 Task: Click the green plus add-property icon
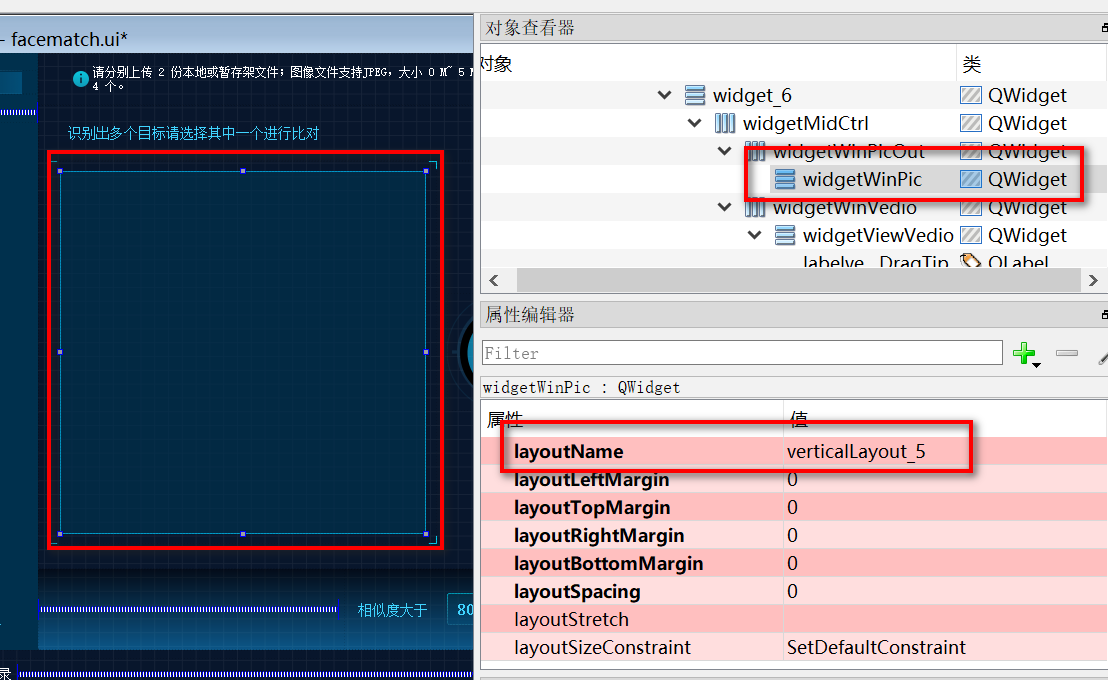1025,353
